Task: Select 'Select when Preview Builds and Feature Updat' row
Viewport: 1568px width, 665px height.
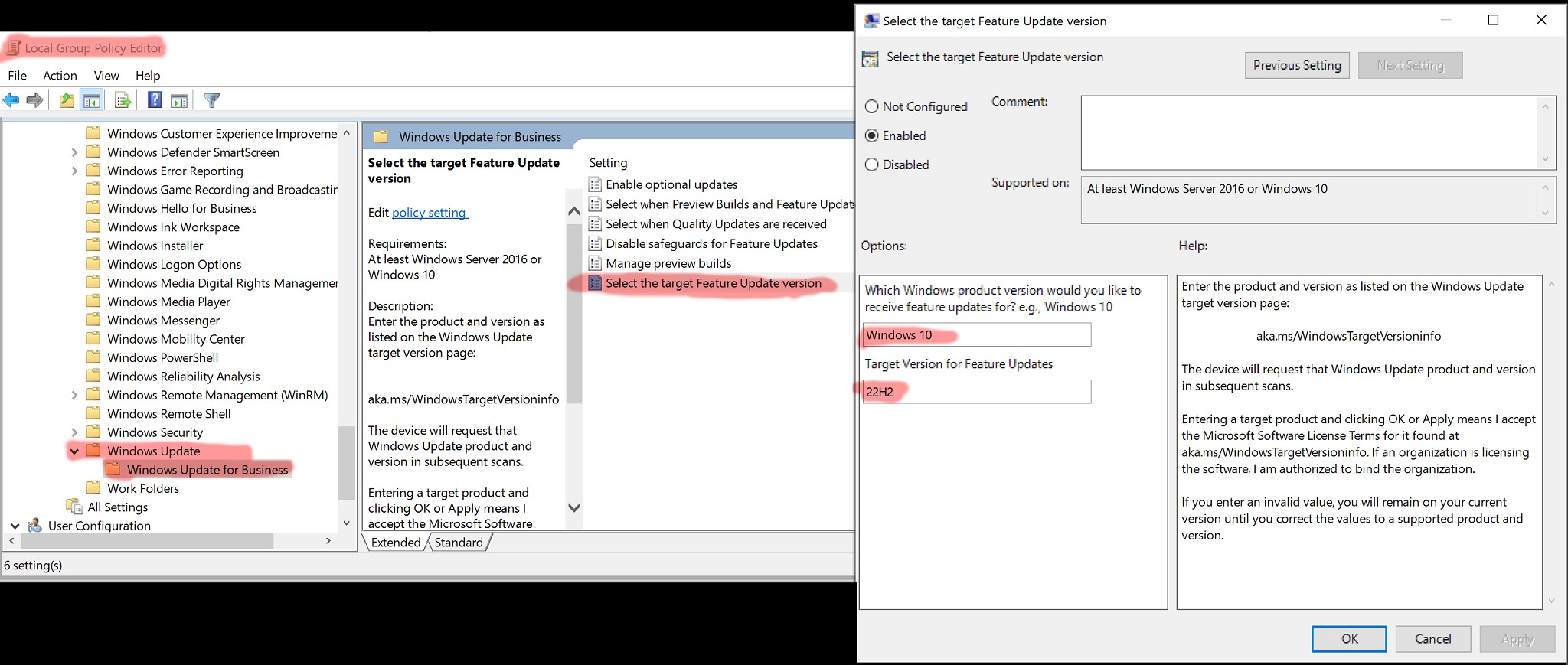Action: pos(720,204)
